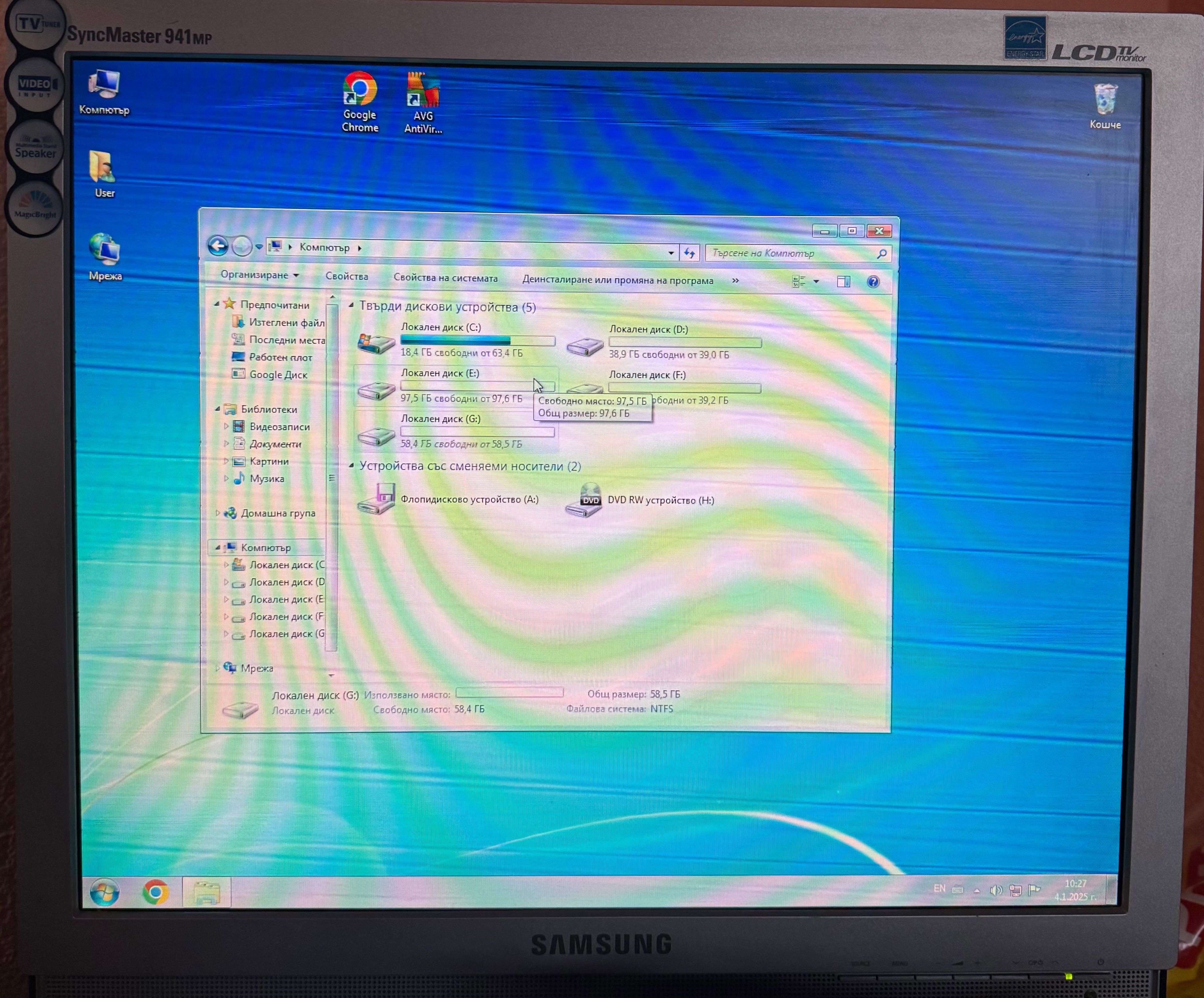The width and height of the screenshot is (1204, 998).
Task: Toggle the preview pane icon
Action: click(x=843, y=281)
